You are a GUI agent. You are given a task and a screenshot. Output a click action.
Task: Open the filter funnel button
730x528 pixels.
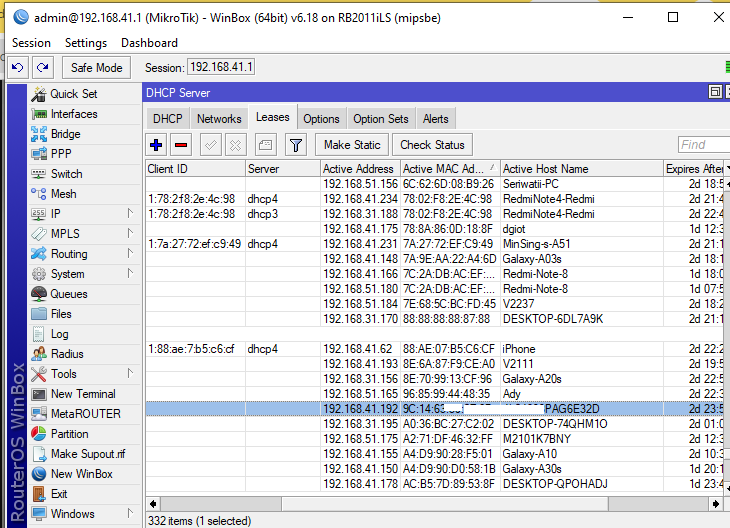click(x=296, y=145)
